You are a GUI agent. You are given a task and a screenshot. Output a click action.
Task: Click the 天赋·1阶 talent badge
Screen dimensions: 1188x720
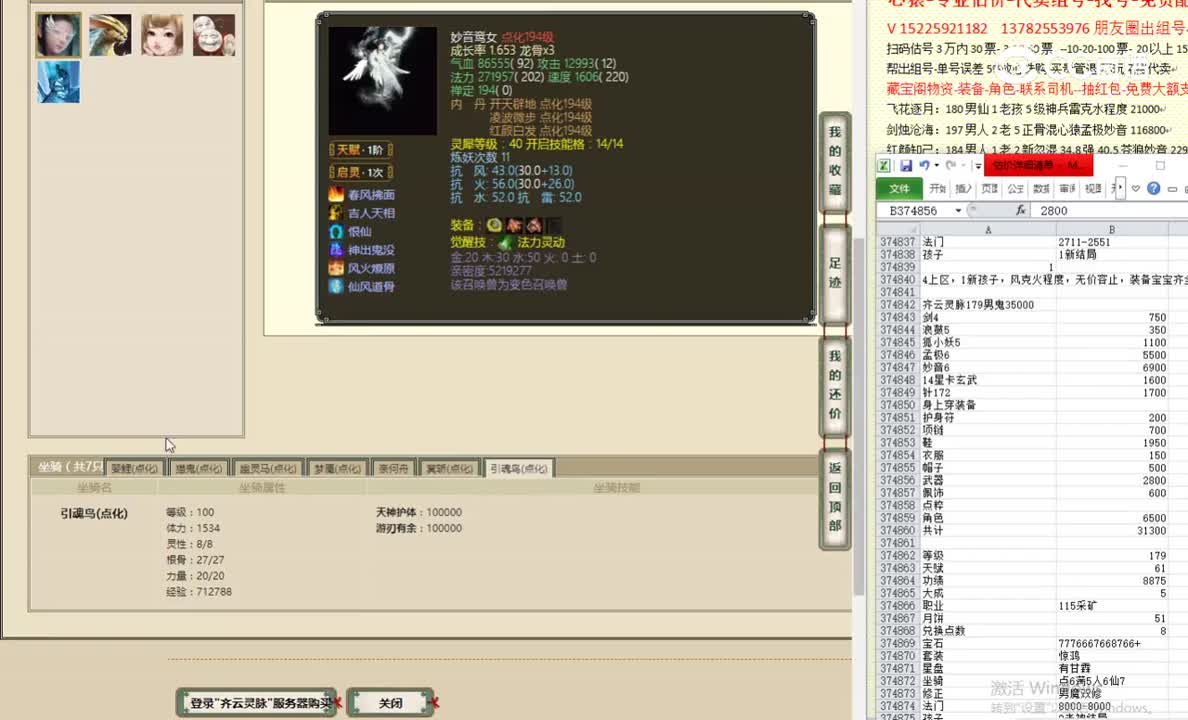tap(361, 150)
